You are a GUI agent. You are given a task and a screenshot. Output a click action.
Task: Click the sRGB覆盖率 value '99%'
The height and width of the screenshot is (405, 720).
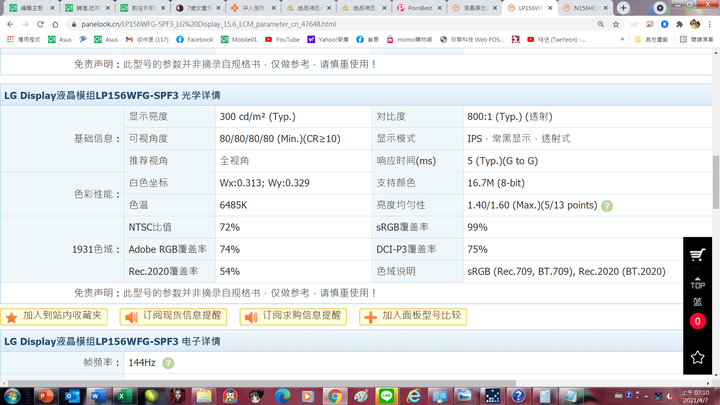477,227
